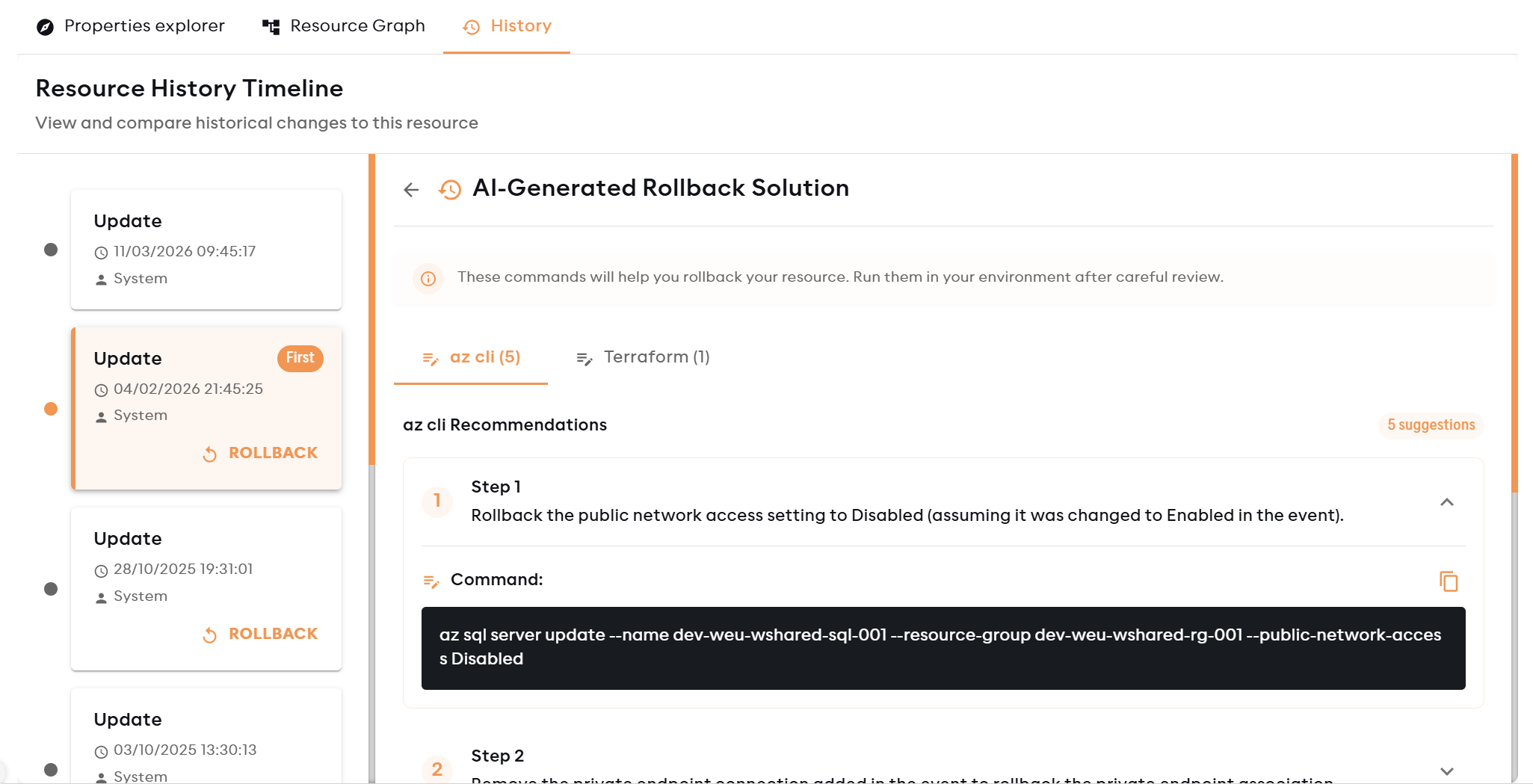Click the back arrow beside the rollback title

pos(410,190)
